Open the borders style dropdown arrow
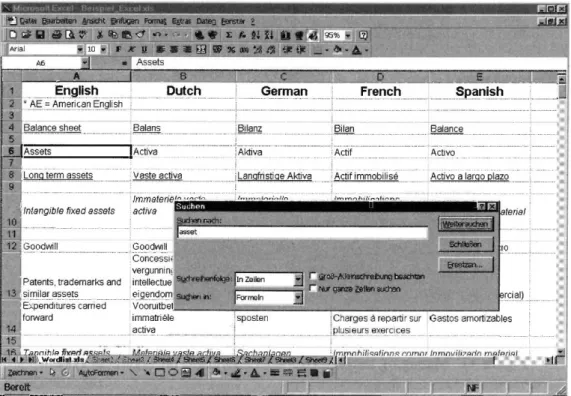The image size is (571, 396). tap(327, 50)
